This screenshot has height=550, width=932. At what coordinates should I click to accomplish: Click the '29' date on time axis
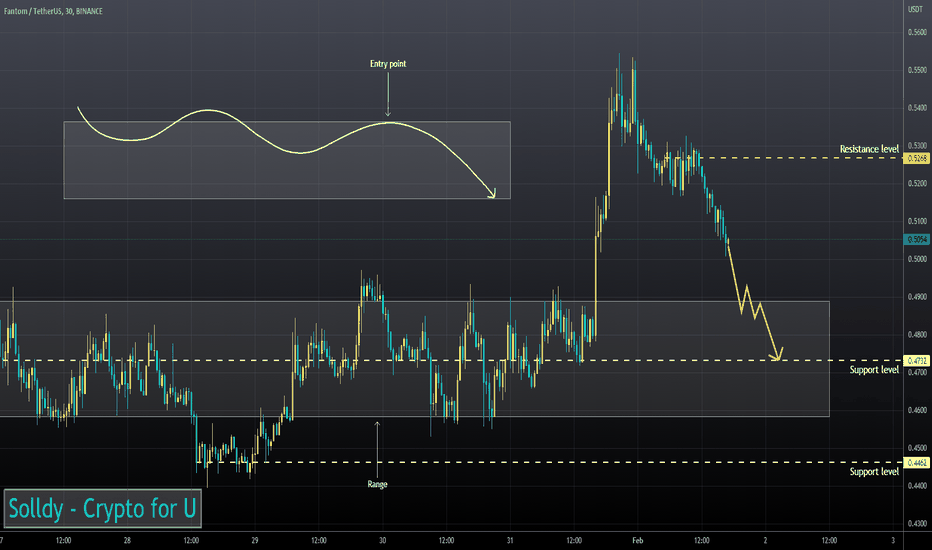tap(255, 540)
